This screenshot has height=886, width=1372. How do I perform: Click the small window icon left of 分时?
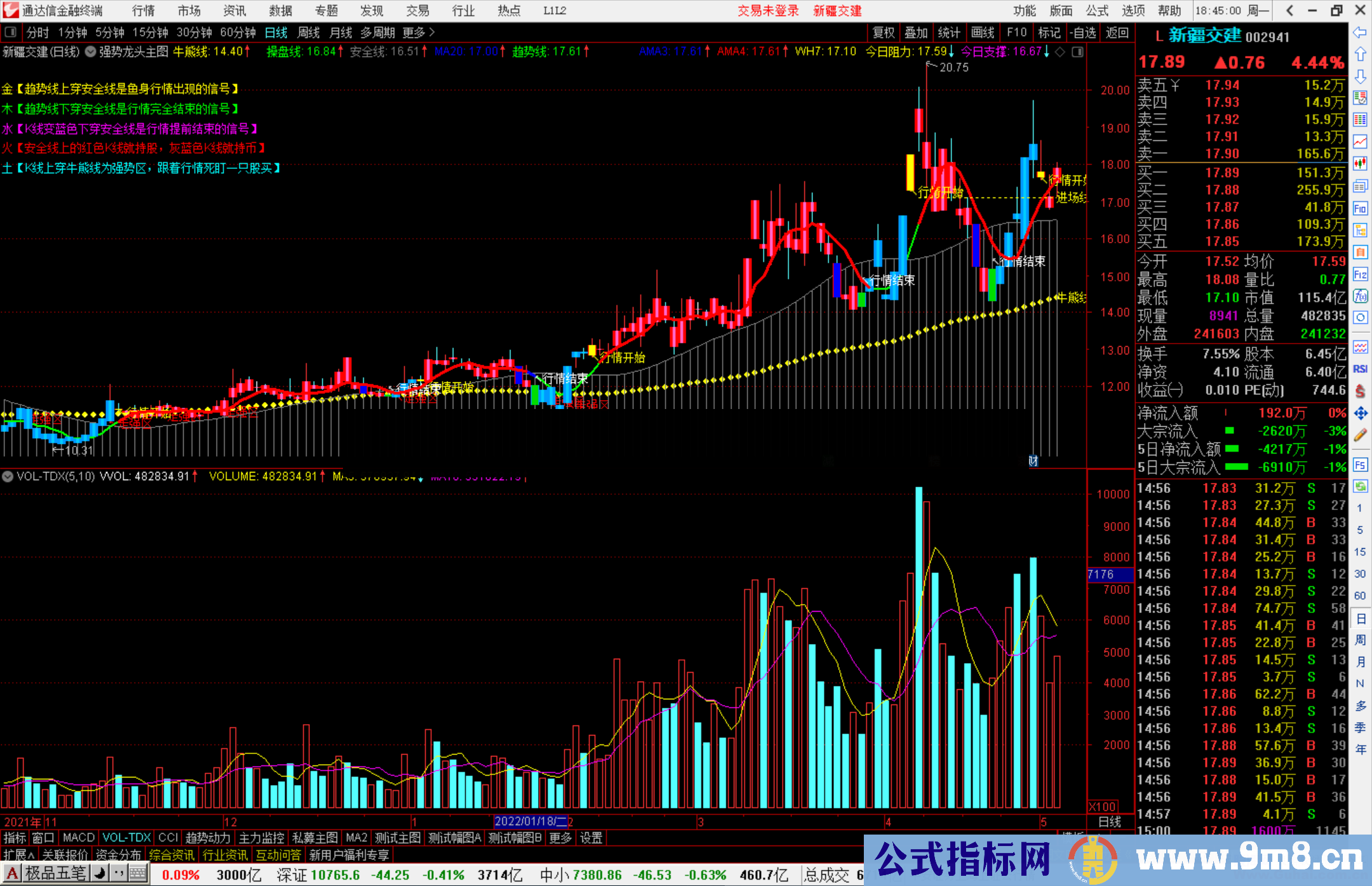coord(11,32)
